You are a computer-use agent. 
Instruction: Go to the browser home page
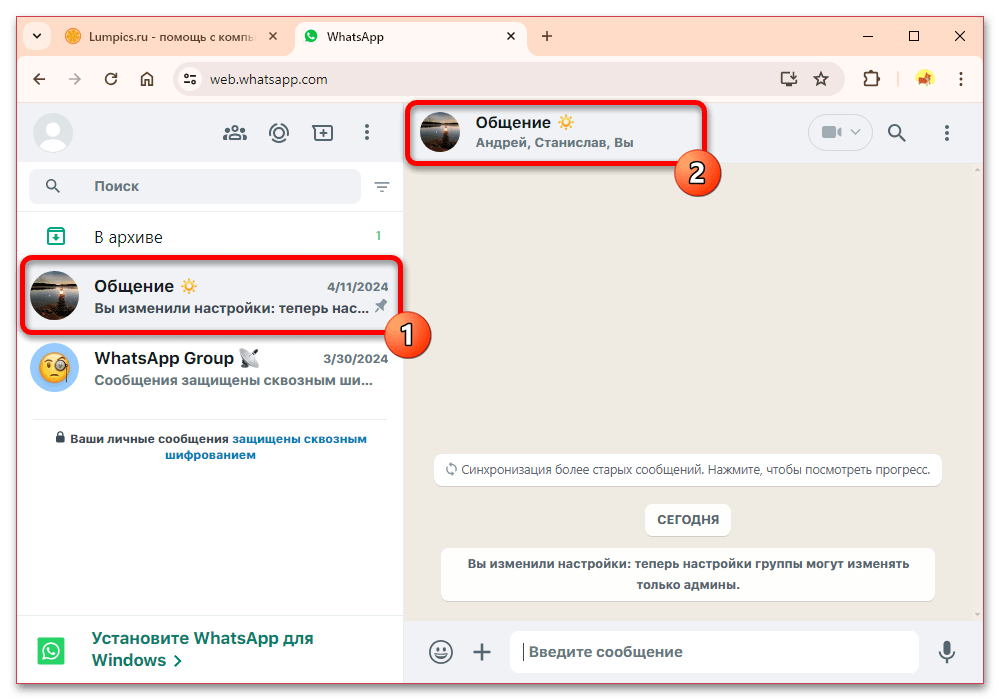click(147, 79)
